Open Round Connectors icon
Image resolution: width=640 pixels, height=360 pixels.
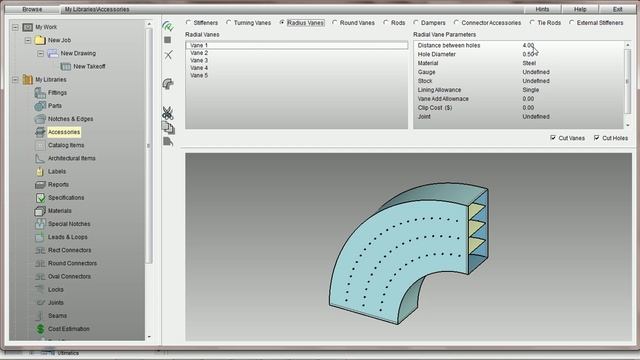coord(40,263)
